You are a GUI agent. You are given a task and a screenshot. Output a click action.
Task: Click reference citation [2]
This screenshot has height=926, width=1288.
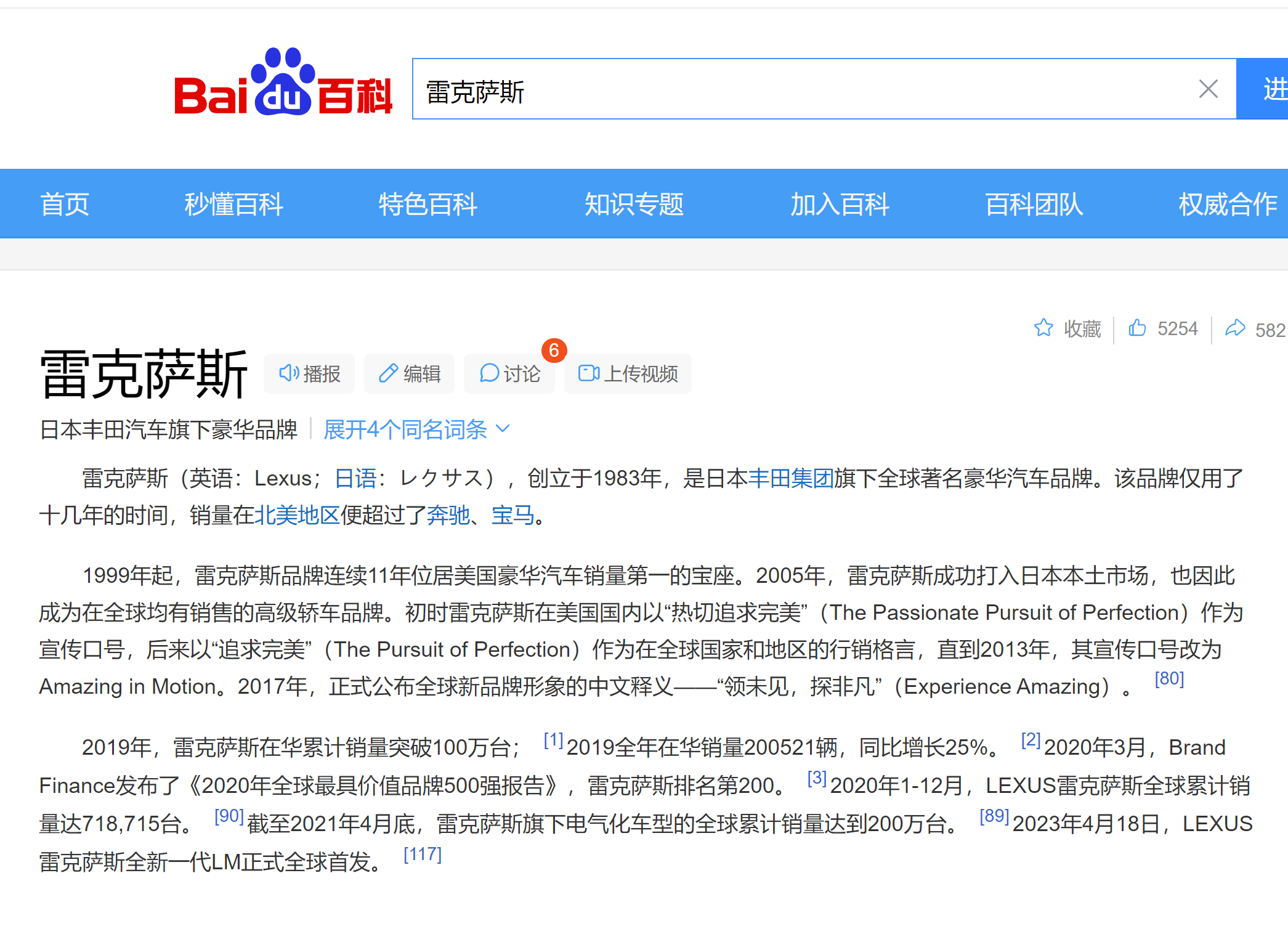(1031, 740)
